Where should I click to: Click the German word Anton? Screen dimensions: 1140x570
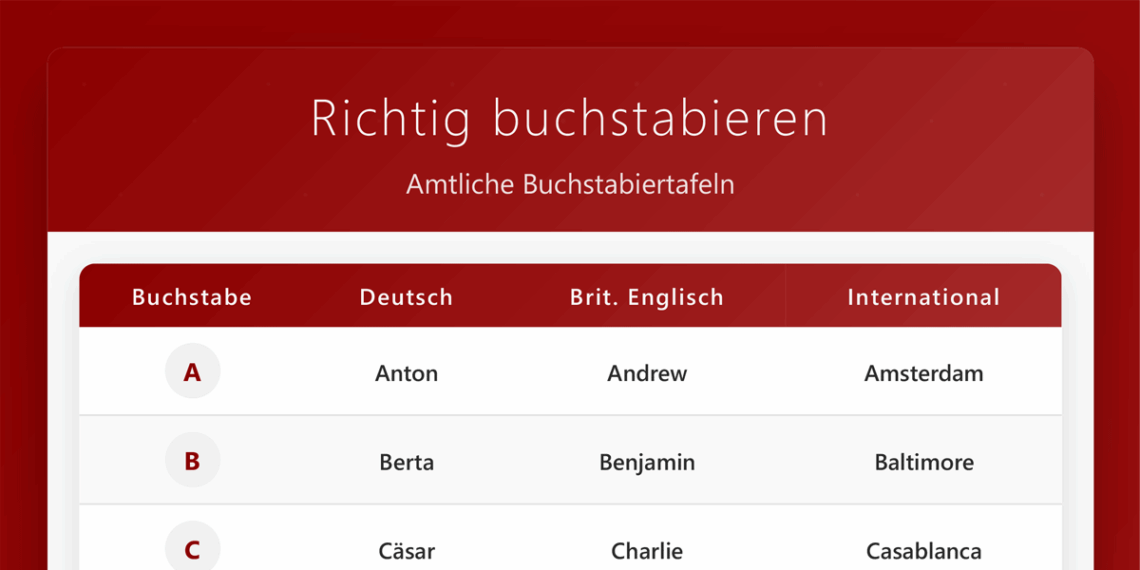[406, 373]
